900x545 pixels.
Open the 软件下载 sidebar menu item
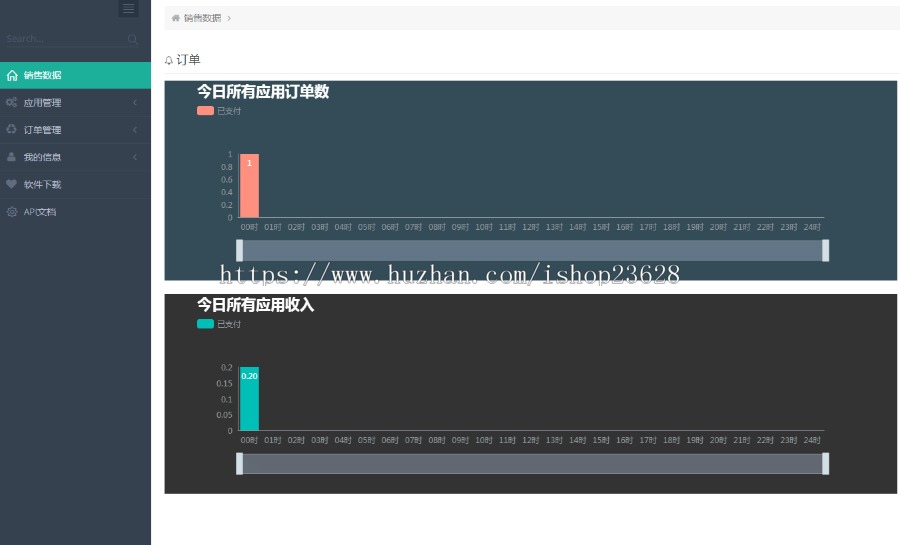(75, 185)
